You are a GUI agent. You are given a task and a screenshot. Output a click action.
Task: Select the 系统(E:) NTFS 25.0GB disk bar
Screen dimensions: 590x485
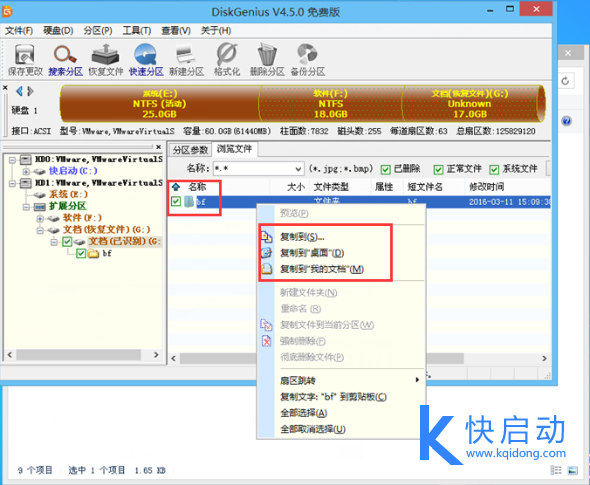pos(160,103)
